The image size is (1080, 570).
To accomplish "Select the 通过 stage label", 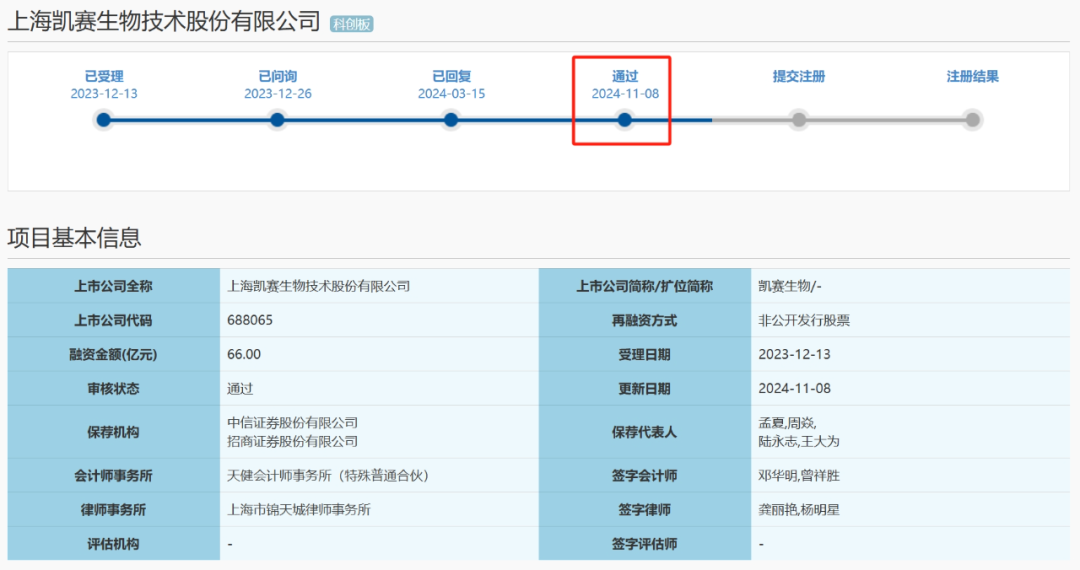I will pyautogui.click(x=625, y=76).
